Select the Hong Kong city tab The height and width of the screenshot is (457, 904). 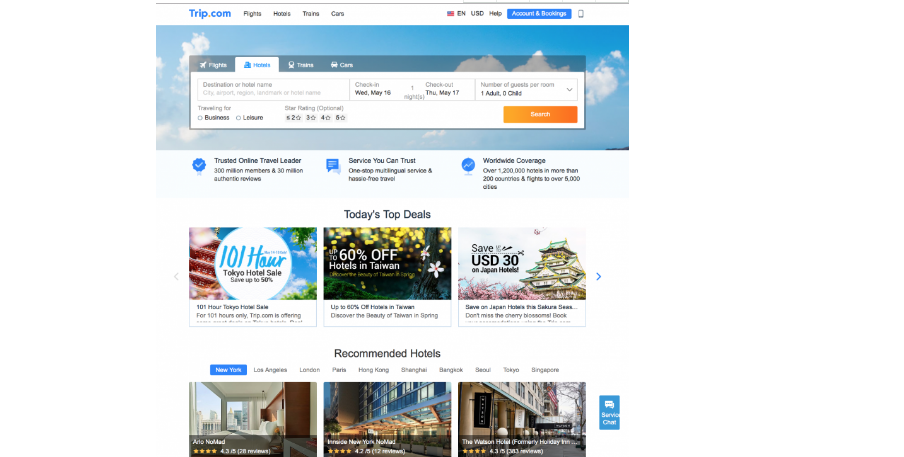pos(374,370)
